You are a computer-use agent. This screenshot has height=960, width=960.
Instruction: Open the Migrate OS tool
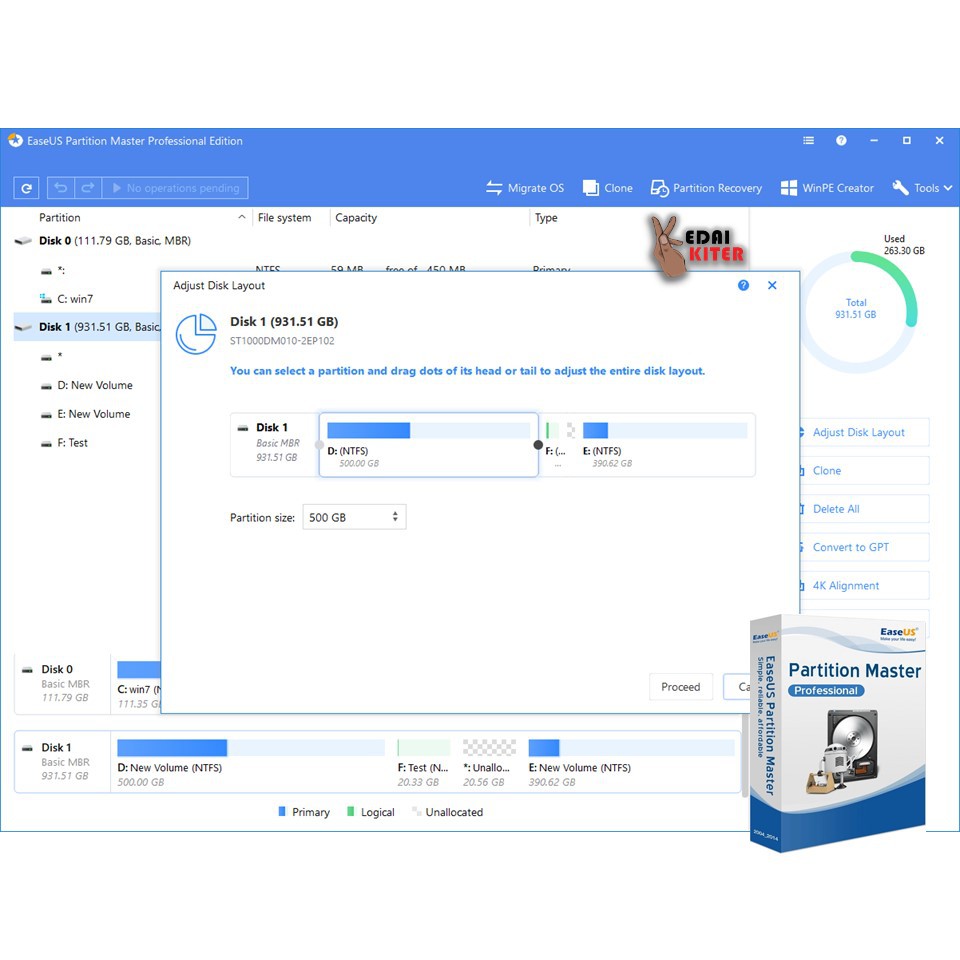(x=525, y=188)
